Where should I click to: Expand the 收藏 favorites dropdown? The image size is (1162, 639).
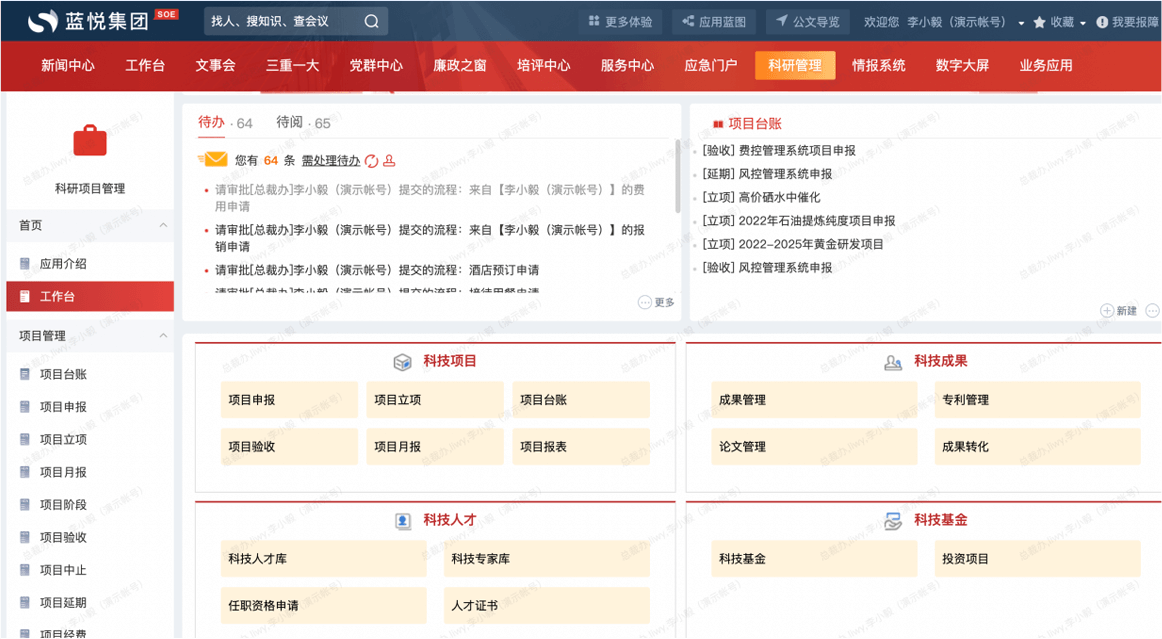click(1083, 23)
